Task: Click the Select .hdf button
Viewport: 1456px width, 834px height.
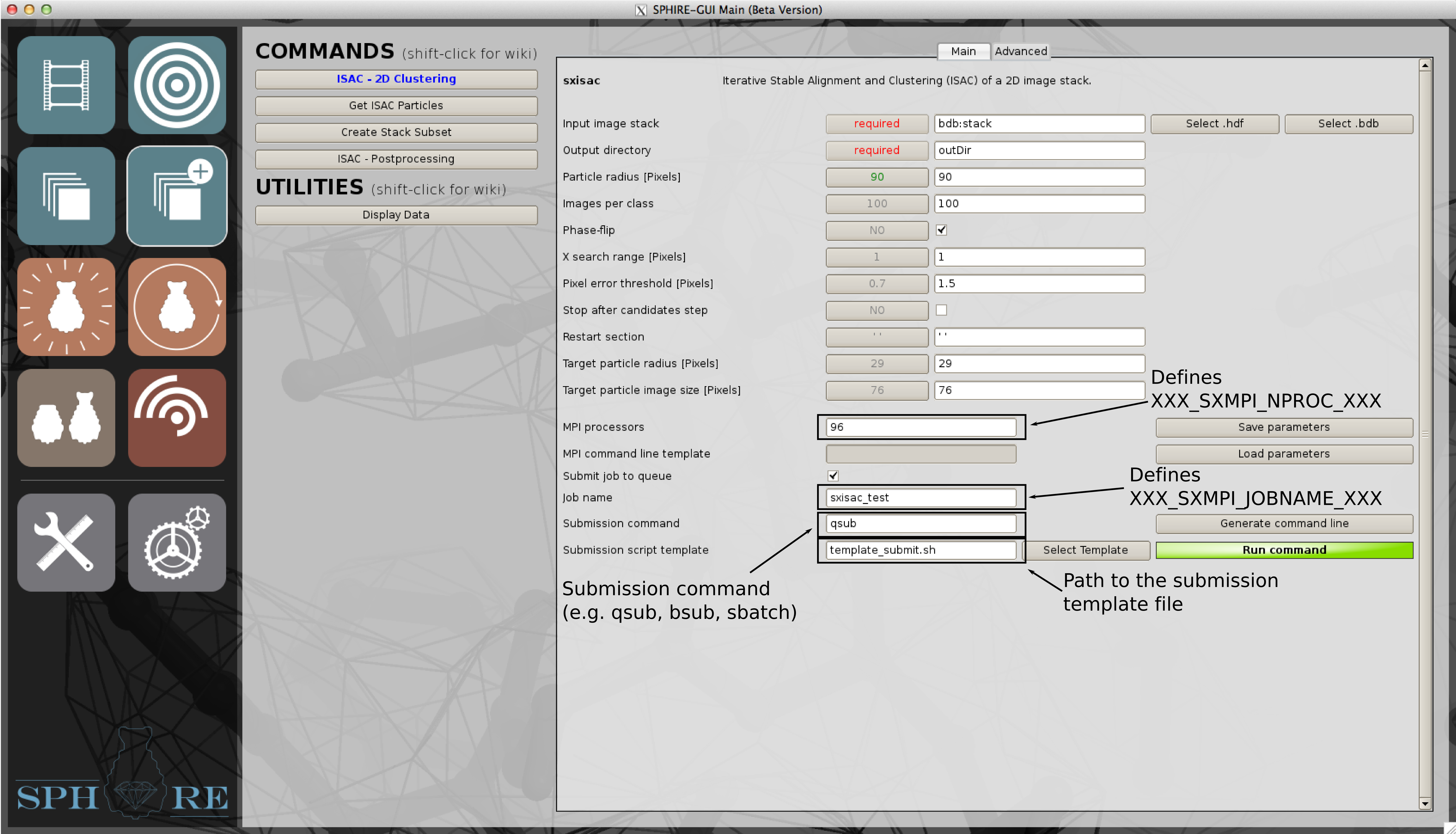Action: 1214,124
